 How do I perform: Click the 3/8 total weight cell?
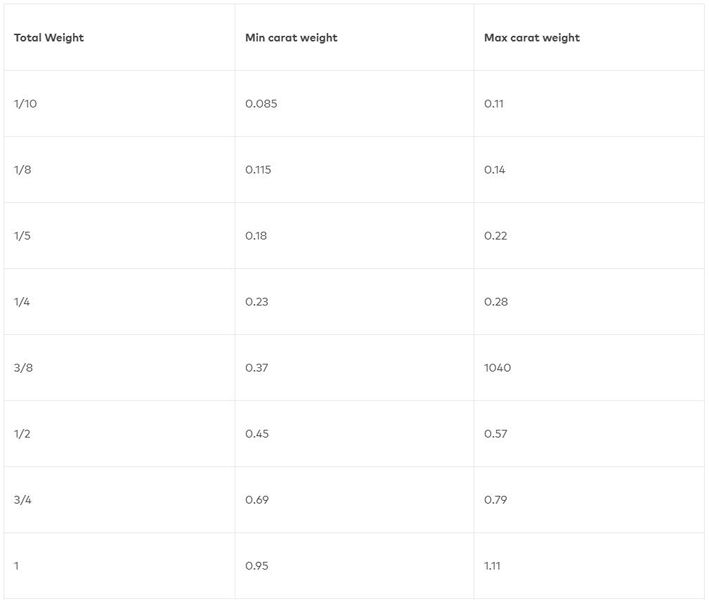pyautogui.click(x=22, y=368)
